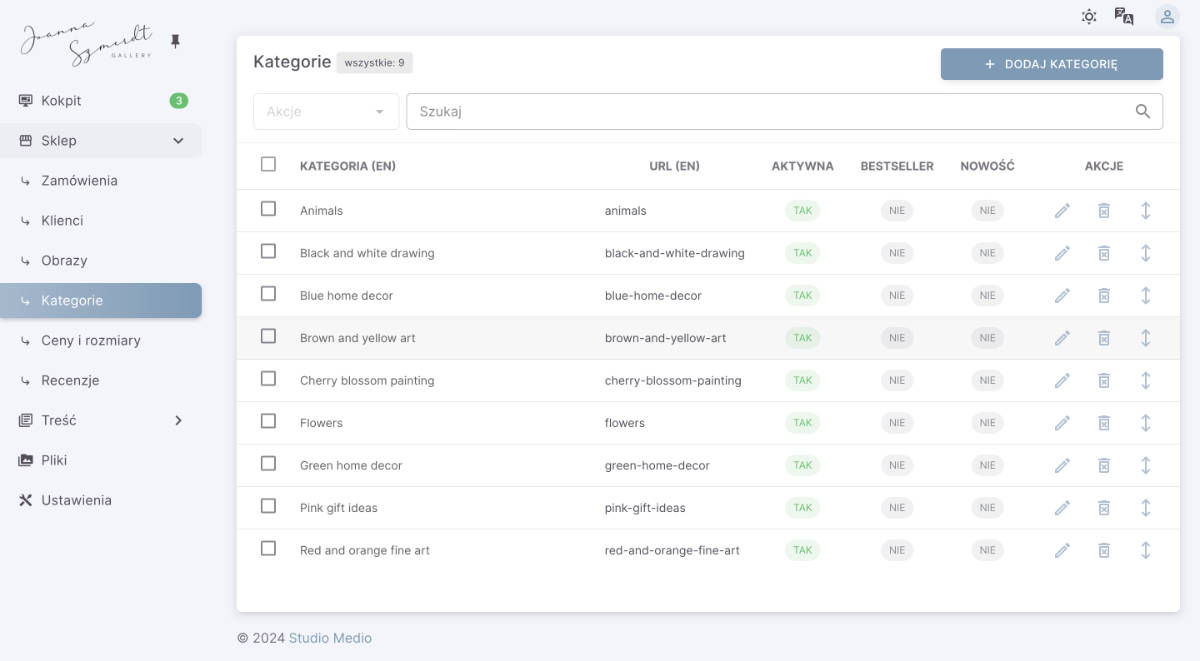Delete the Pink gift ideas category
The height and width of the screenshot is (661, 1200).
1104,508
